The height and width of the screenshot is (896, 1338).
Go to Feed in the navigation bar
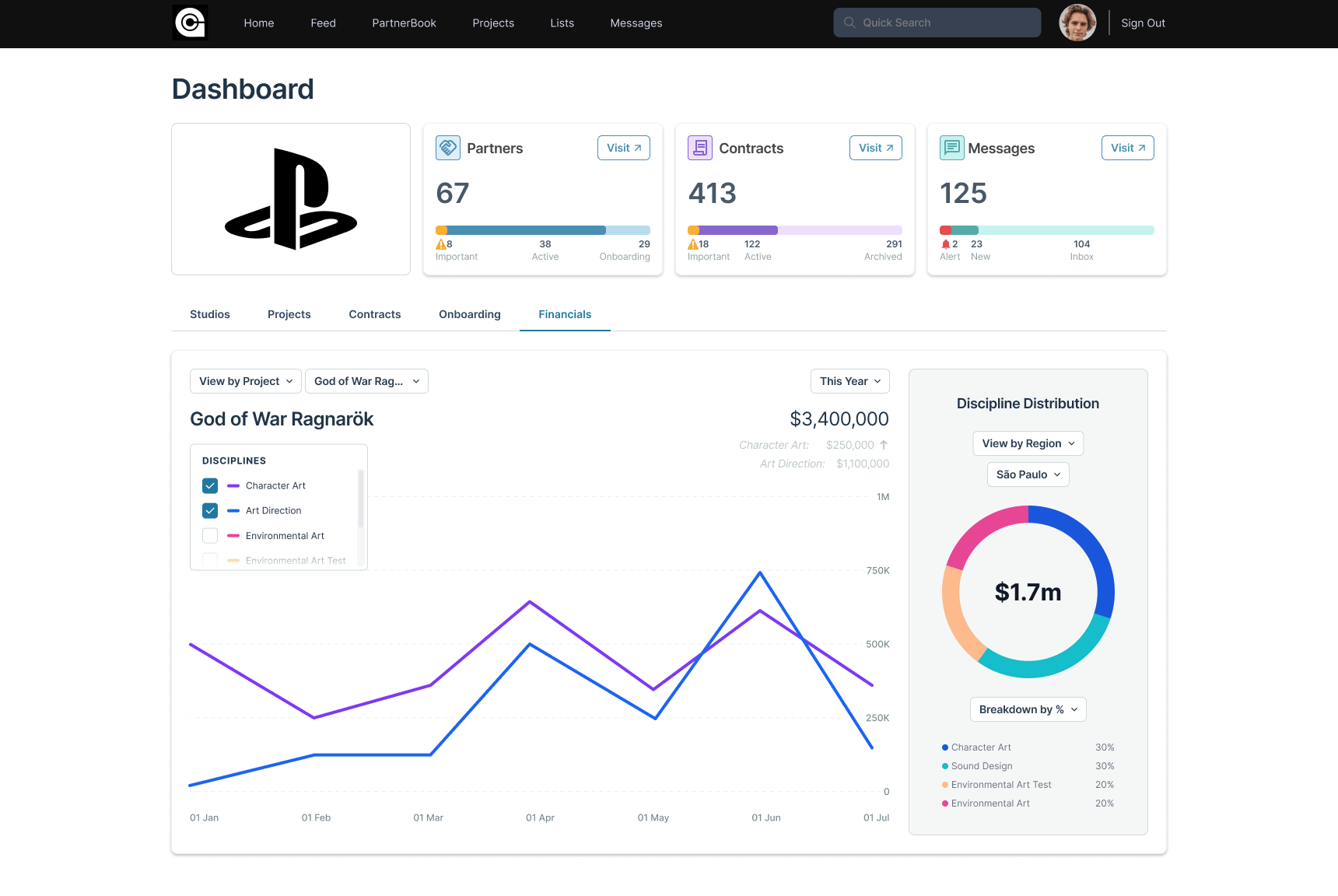point(323,23)
